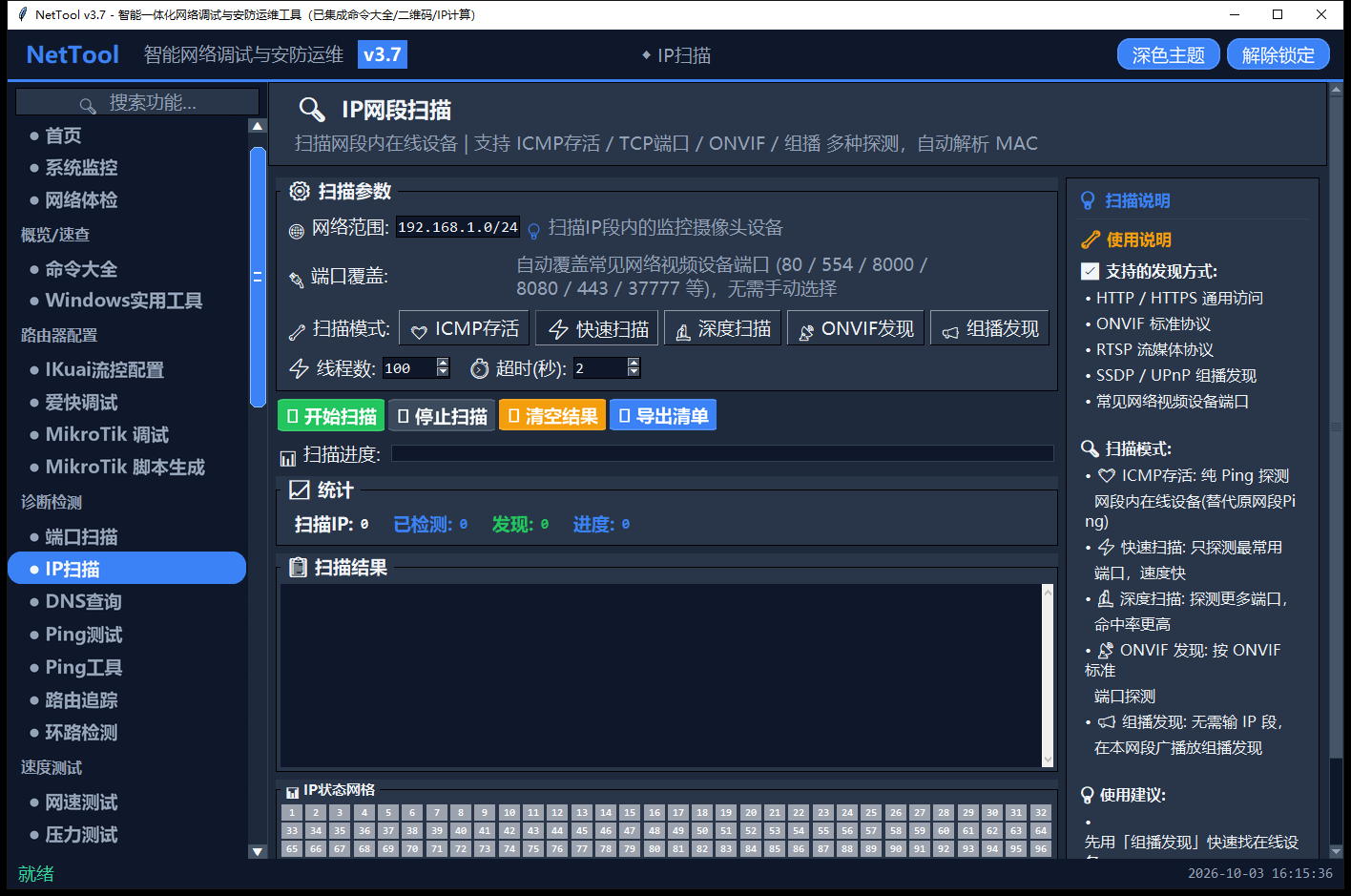
Task: Go to 环路检测 in sidebar
Action: click(x=81, y=733)
